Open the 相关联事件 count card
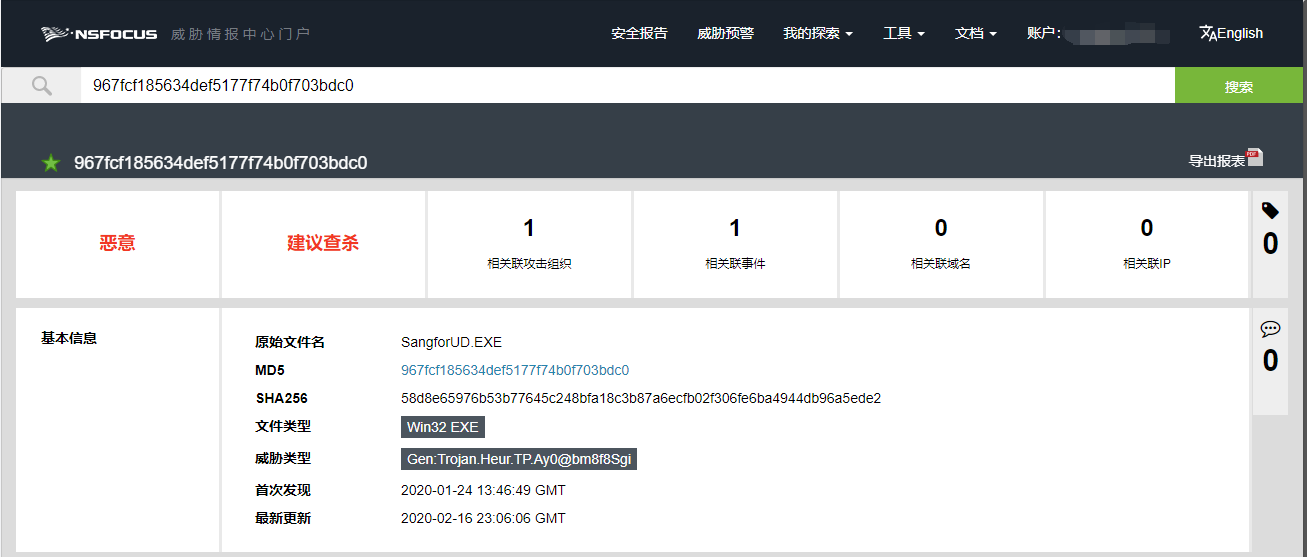Image resolution: width=1307 pixels, height=557 pixels. 735,244
